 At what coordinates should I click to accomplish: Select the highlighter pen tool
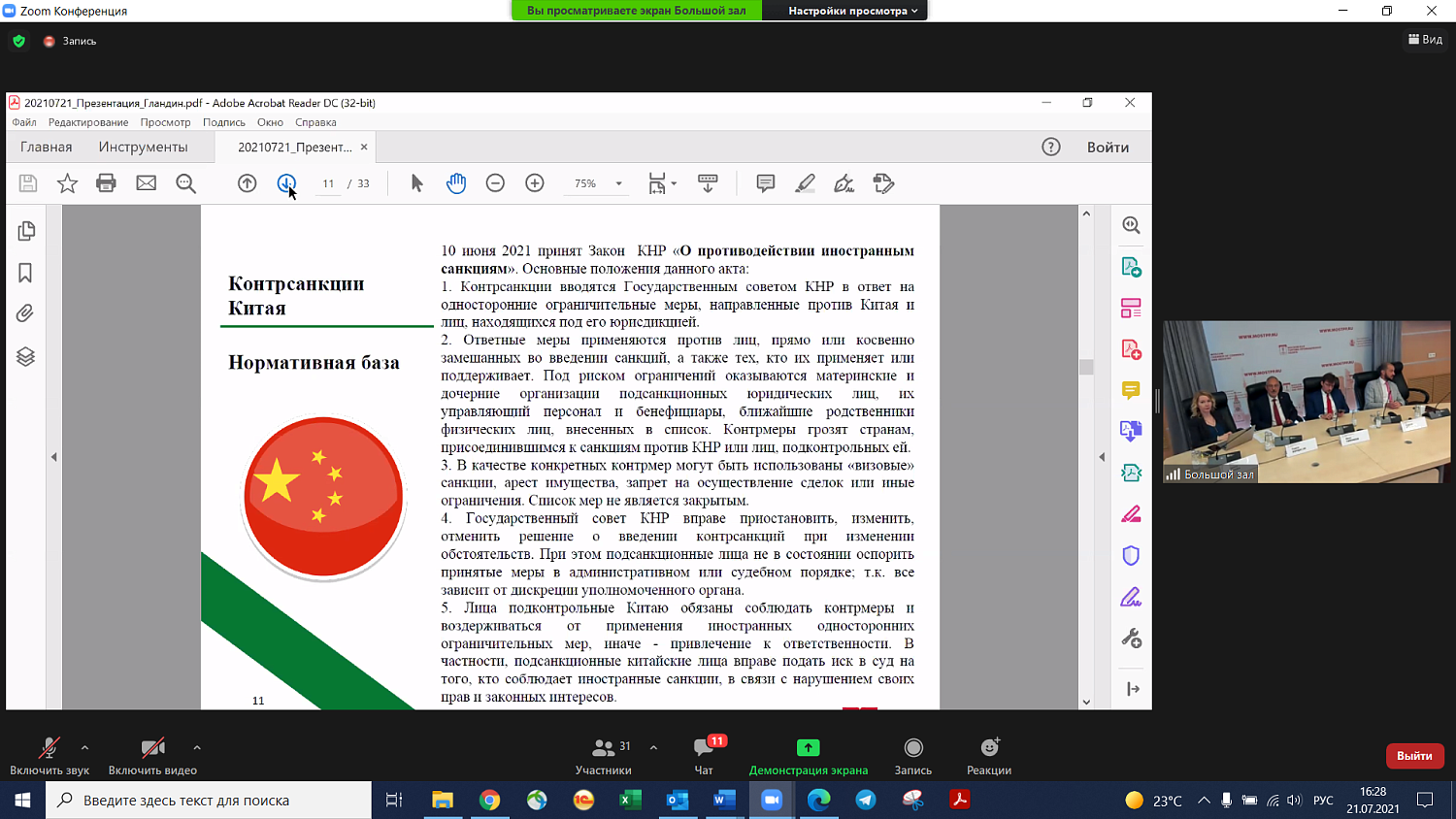point(805,183)
